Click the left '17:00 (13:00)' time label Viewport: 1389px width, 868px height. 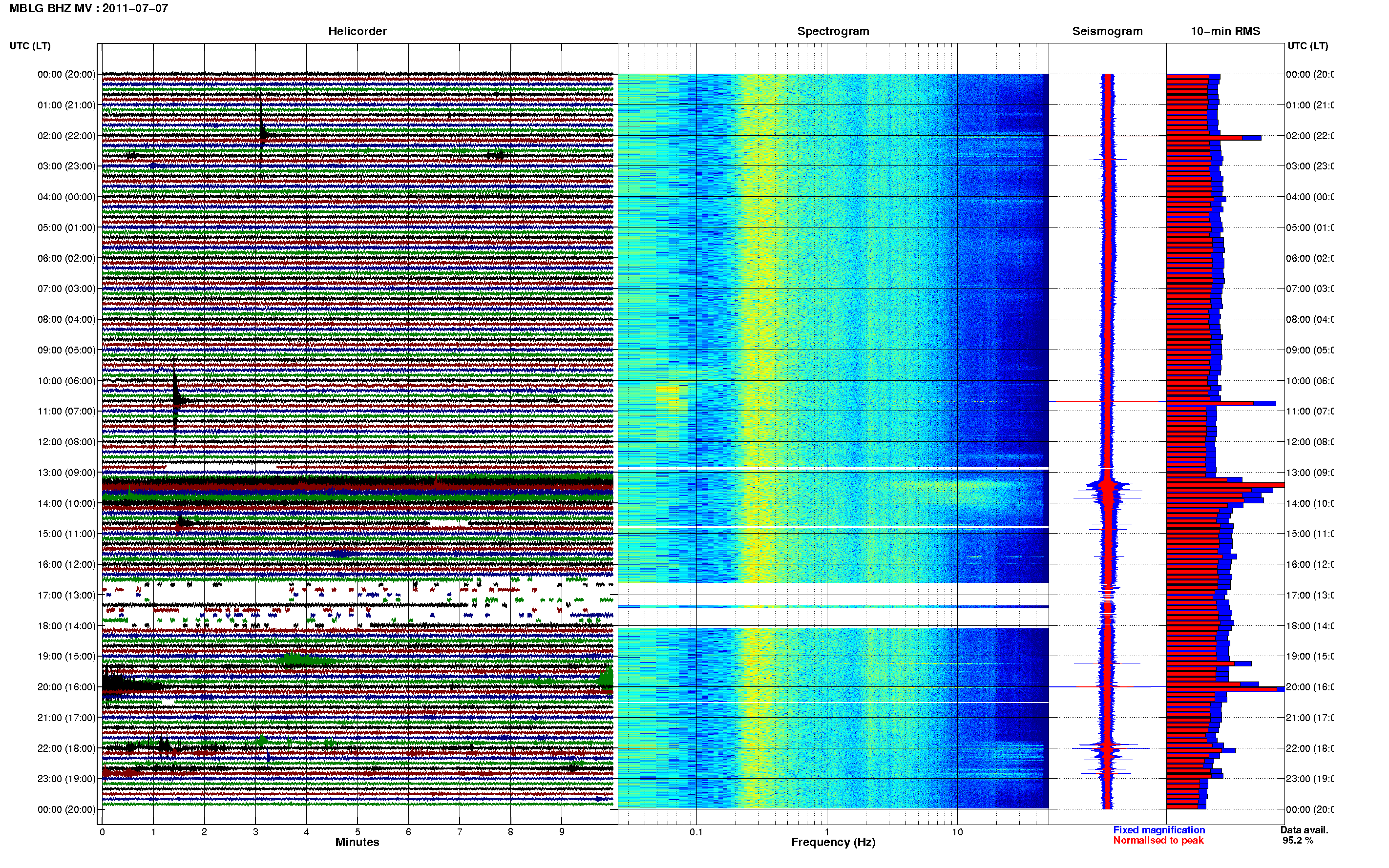coord(66,595)
